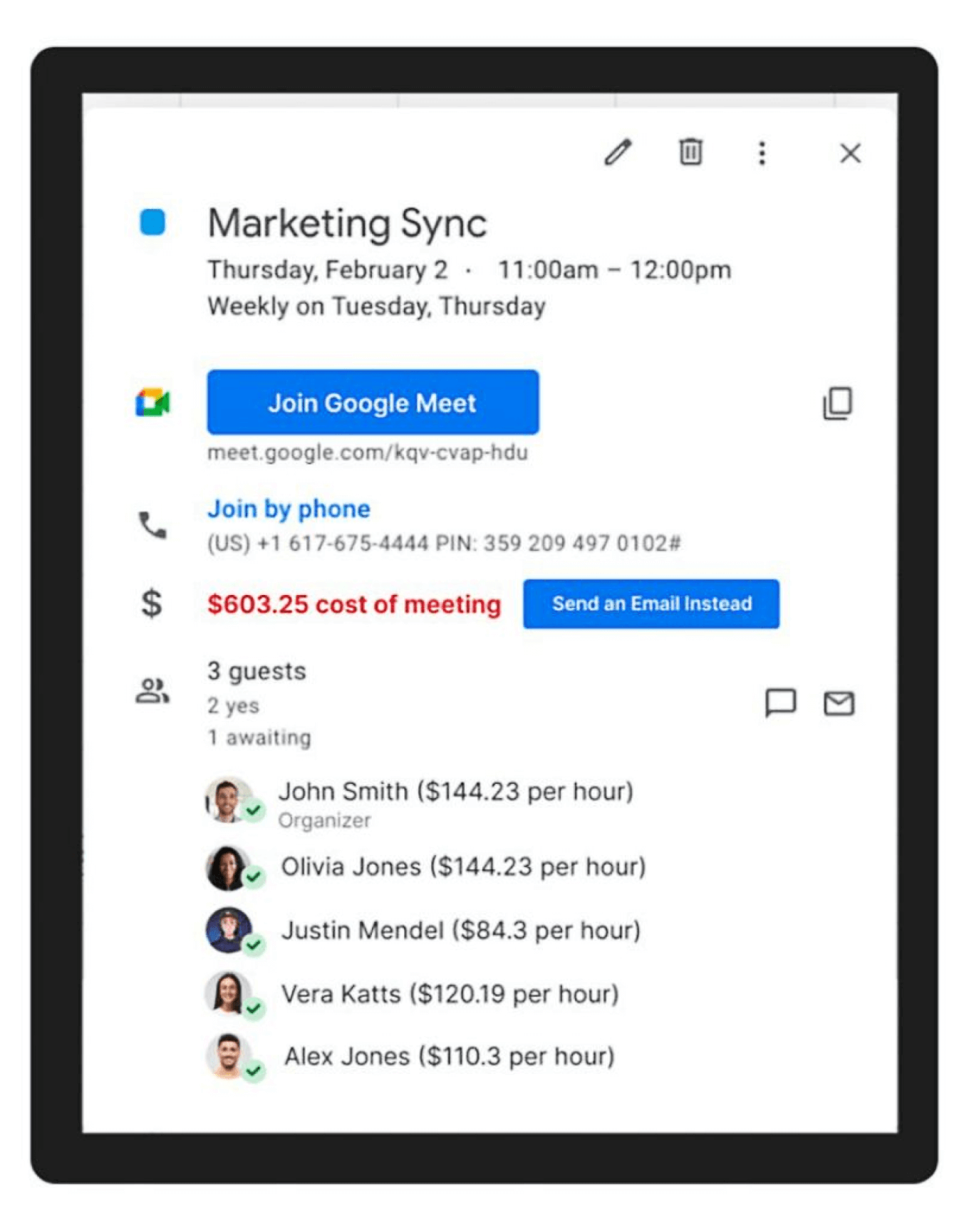Join Google Meet

[x=373, y=402]
